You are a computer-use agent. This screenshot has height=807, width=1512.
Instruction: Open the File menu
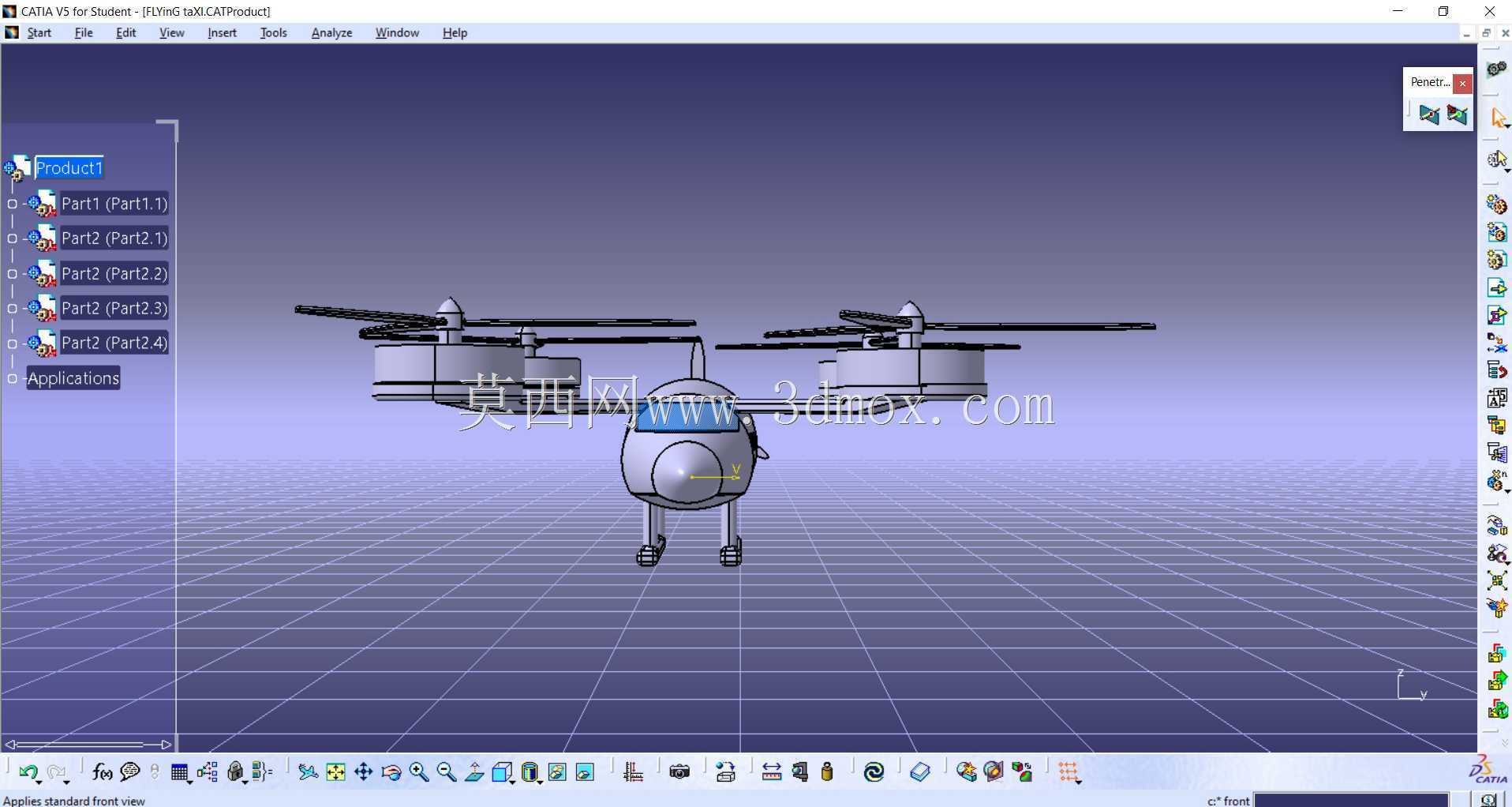[x=84, y=32]
